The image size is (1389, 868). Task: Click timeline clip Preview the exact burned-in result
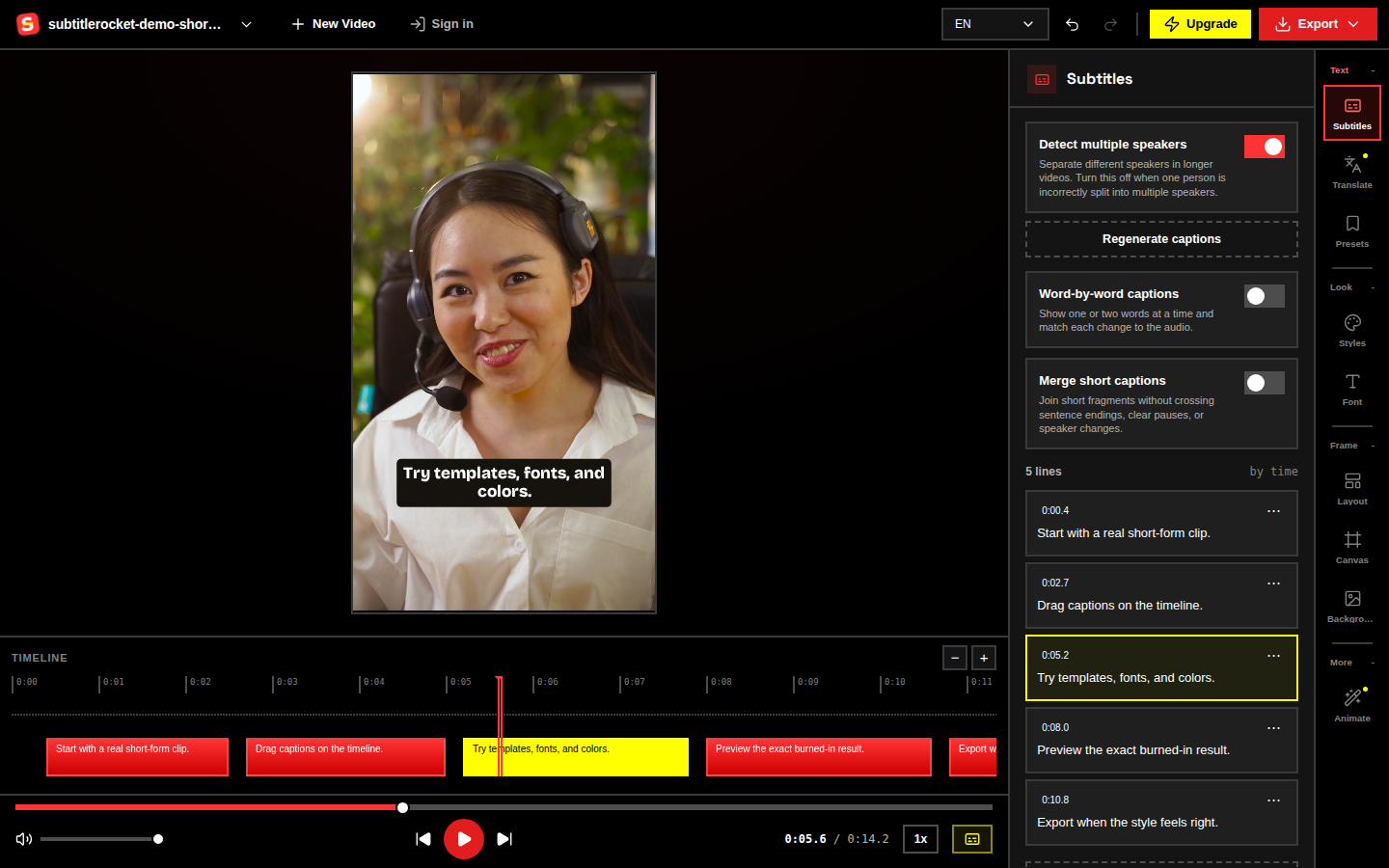coord(819,757)
